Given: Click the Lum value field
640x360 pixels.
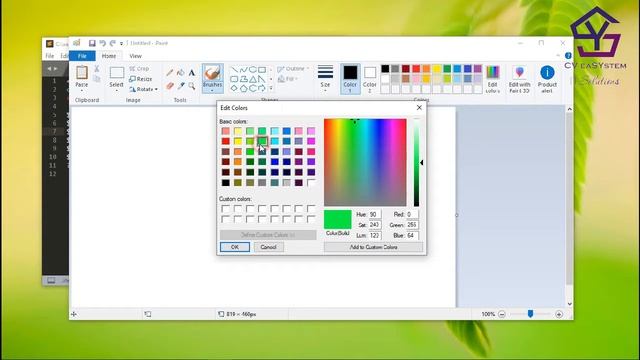Looking at the screenshot, I should tap(375, 236).
